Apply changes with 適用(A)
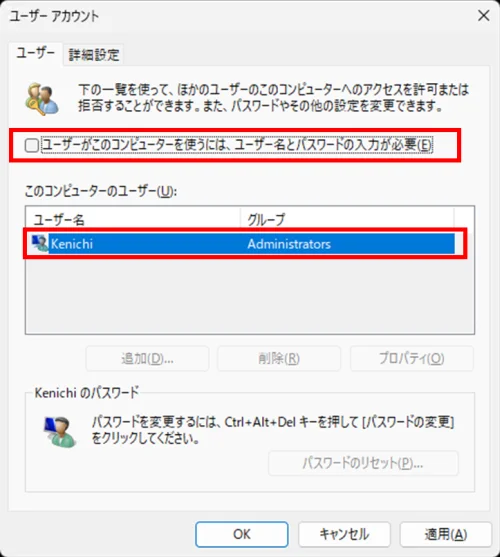 446,534
